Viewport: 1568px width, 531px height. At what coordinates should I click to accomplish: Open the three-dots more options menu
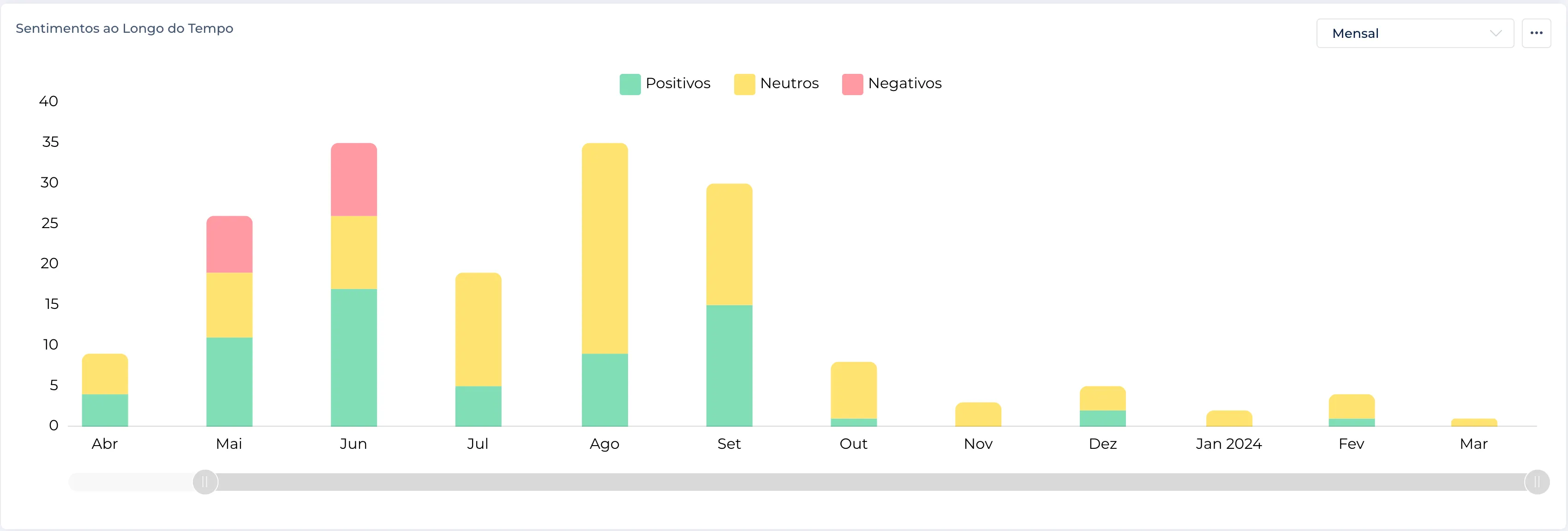coord(1536,33)
